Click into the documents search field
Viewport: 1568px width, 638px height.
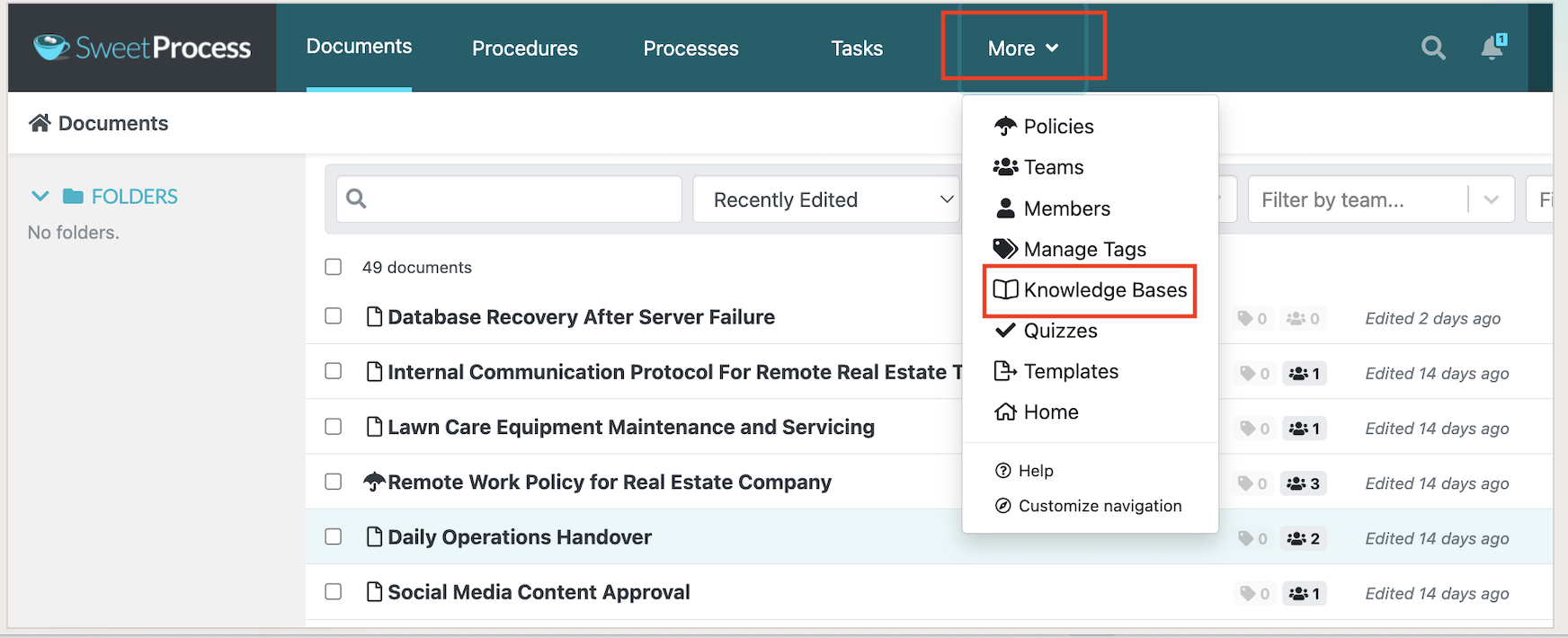tap(509, 199)
